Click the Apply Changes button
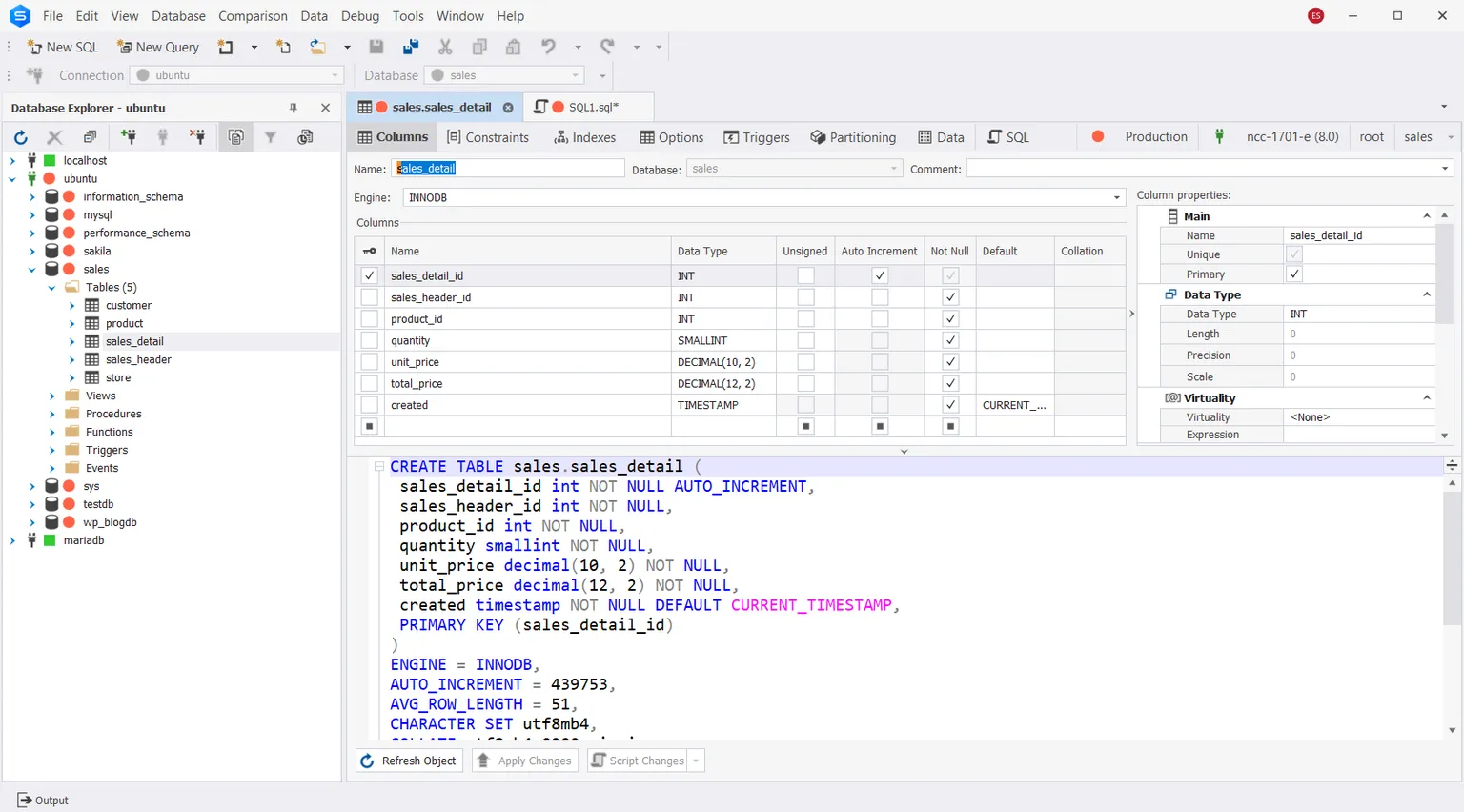 click(524, 760)
